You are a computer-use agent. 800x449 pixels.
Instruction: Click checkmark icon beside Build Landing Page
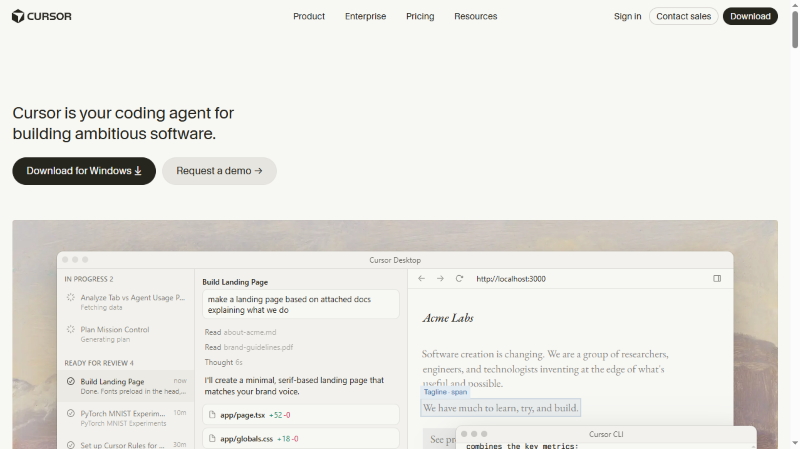click(x=71, y=381)
